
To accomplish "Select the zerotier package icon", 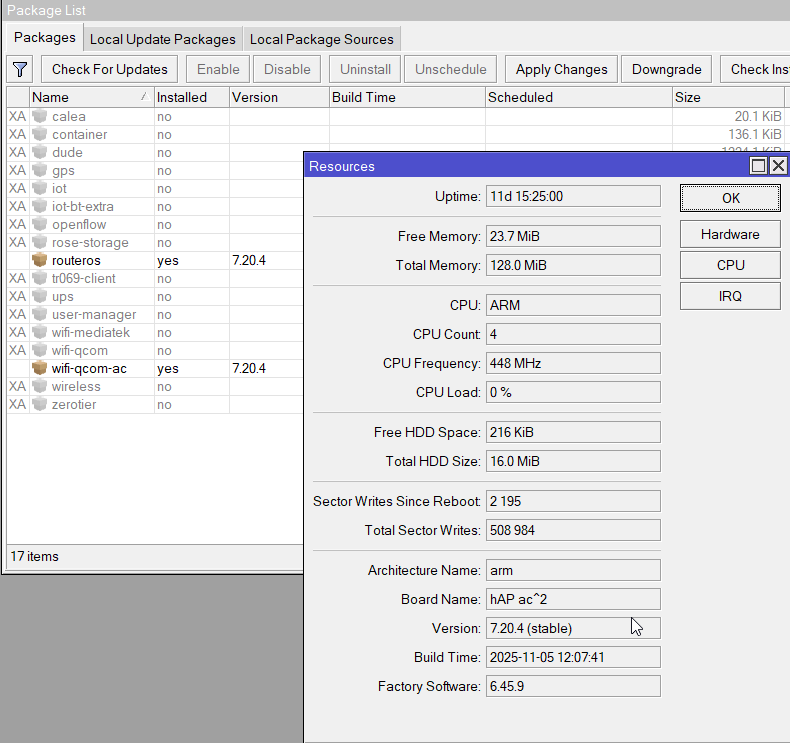I will (40, 404).
